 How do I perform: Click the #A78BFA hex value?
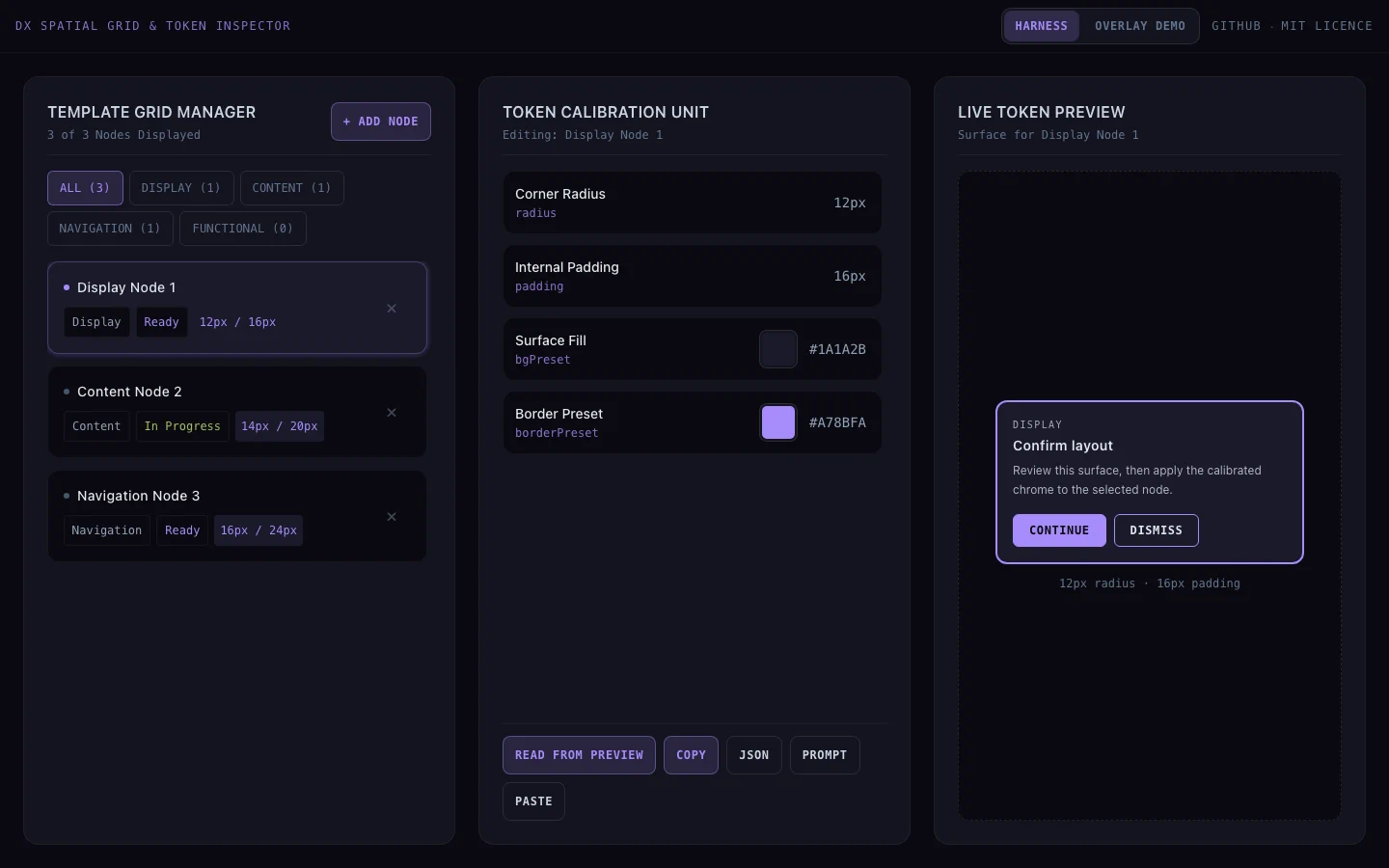pos(837,422)
